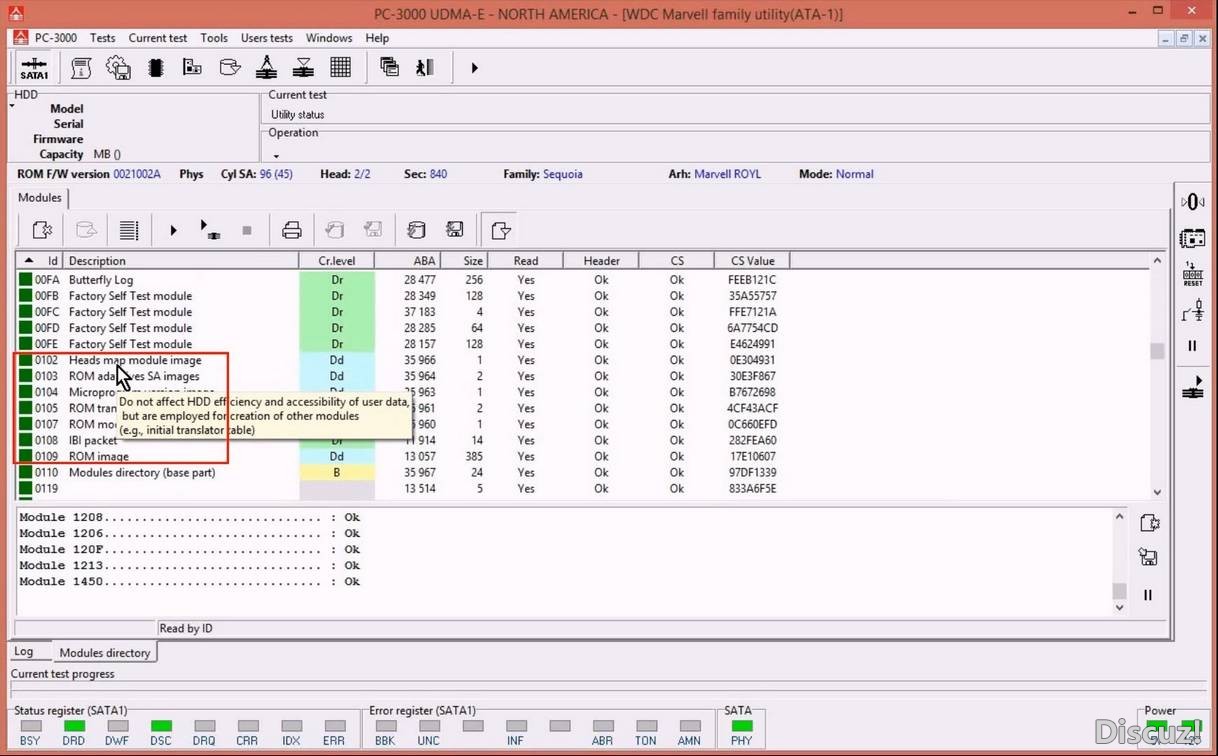Open the scroll-shaped HDD info icon
The width and height of the screenshot is (1218, 756).
coord(81,68)
